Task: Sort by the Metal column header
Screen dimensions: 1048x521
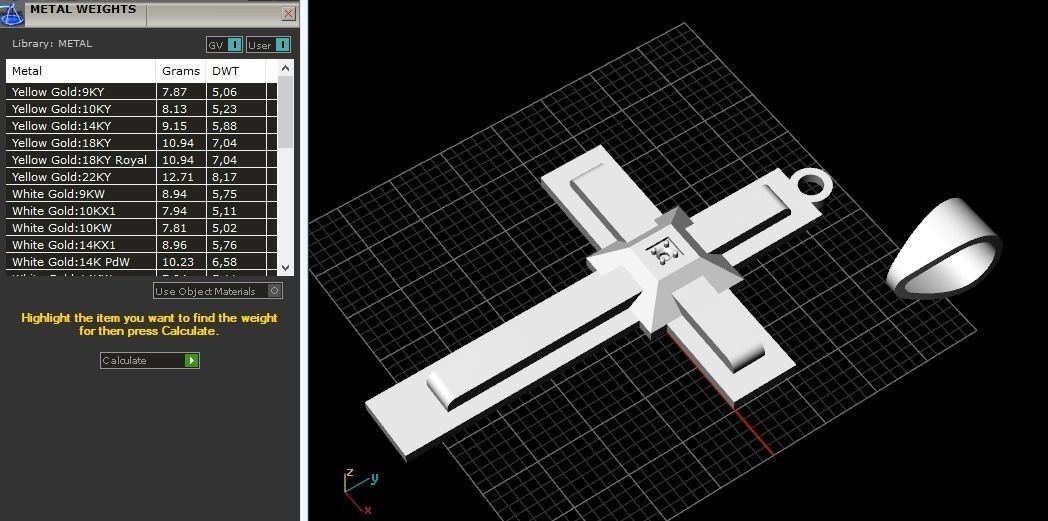Action: pos(81,71)
